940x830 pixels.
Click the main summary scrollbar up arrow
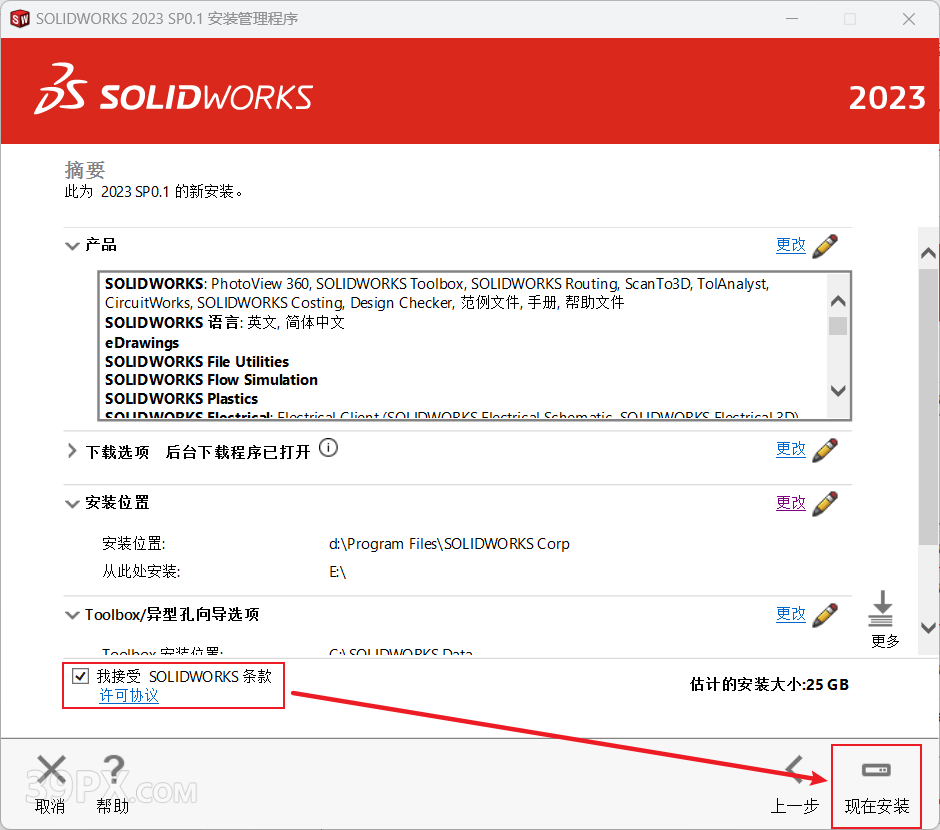point(928,253)
